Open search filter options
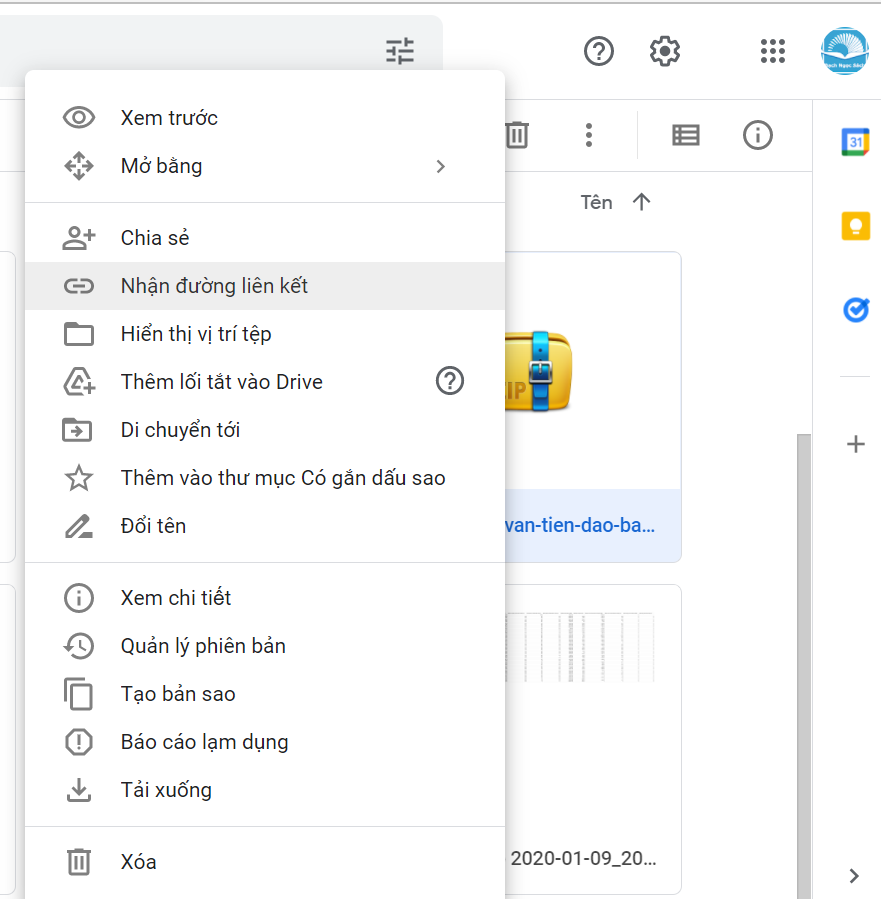This screenshot has width=881, height=899. coord(400,51)
